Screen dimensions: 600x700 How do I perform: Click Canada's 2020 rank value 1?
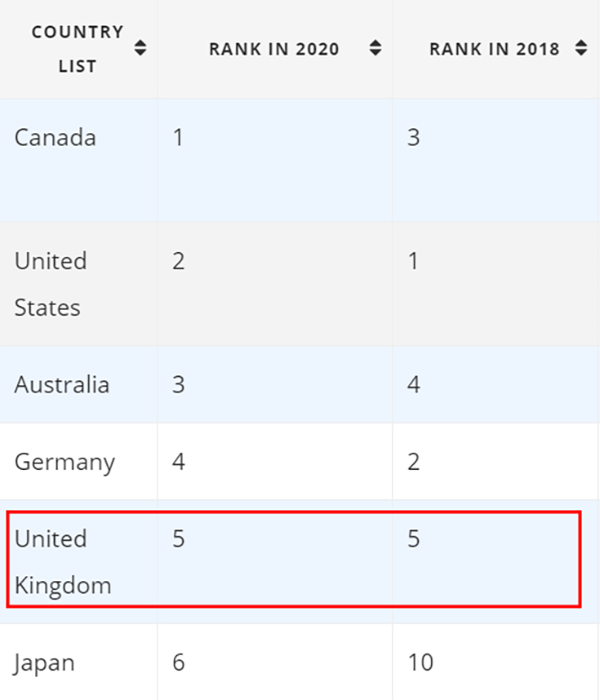178,138
